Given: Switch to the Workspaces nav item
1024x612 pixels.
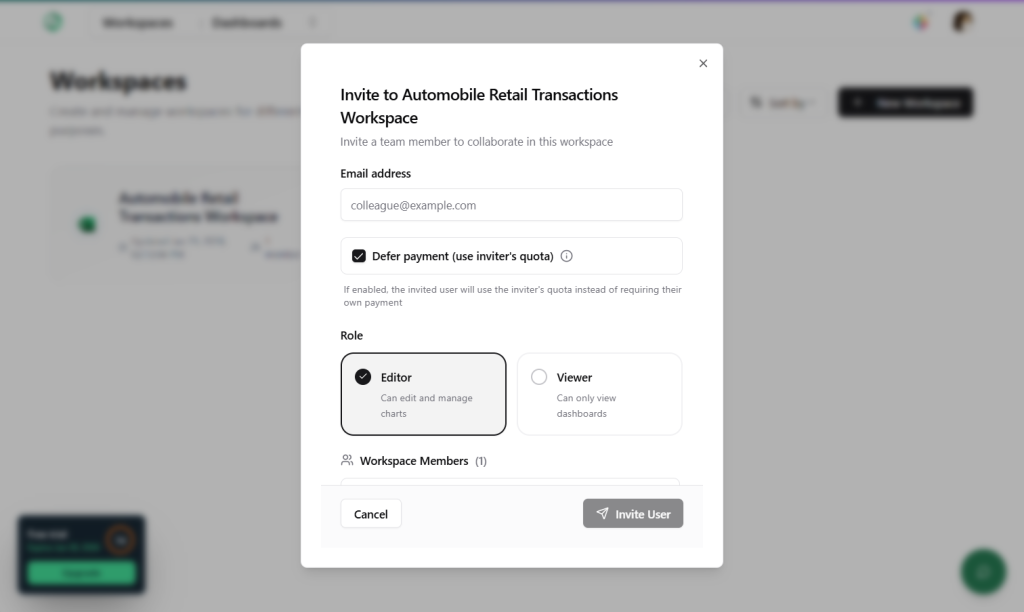Looking at the screenshot, I should coord(138,21).
